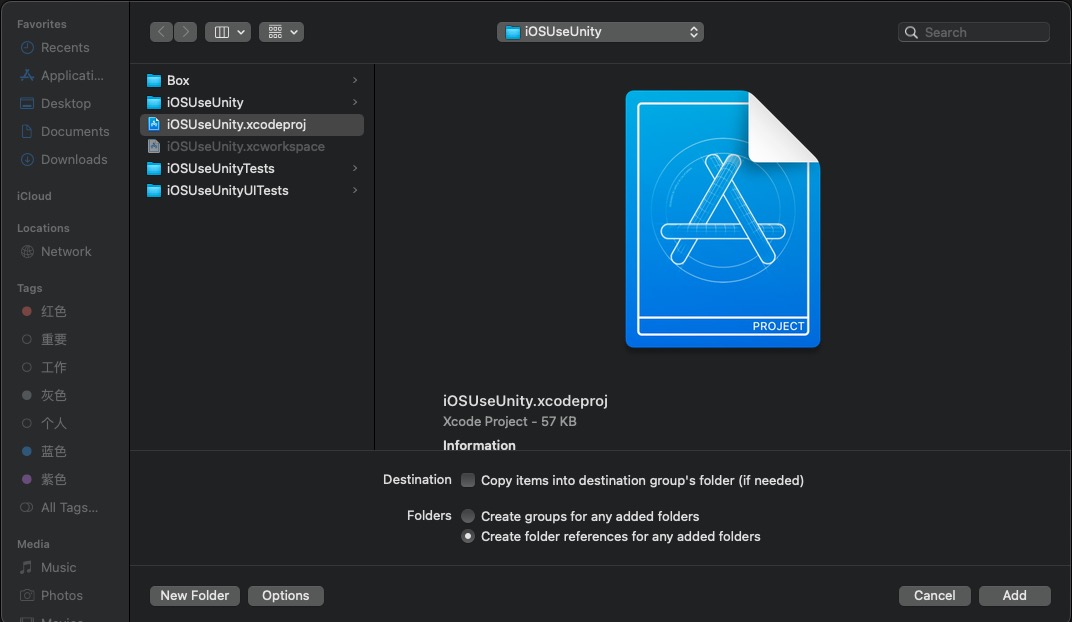The width and height of the screenshot is (1072, 622).
Task: Click the Recents clock icon in sidebar
Action: 27,47
